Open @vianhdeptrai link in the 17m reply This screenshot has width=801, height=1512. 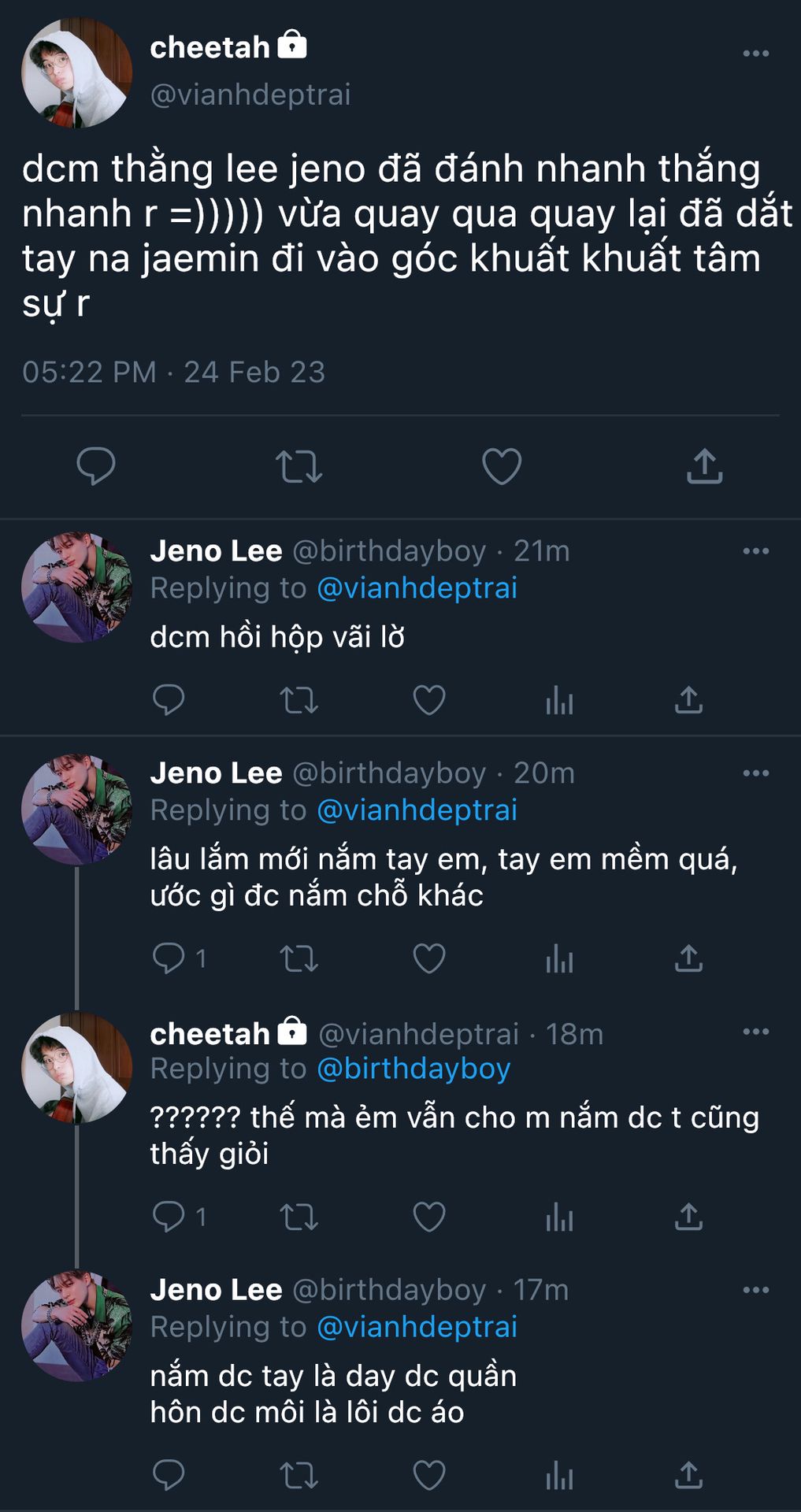pyautogui.click(x=417, y=1327)
